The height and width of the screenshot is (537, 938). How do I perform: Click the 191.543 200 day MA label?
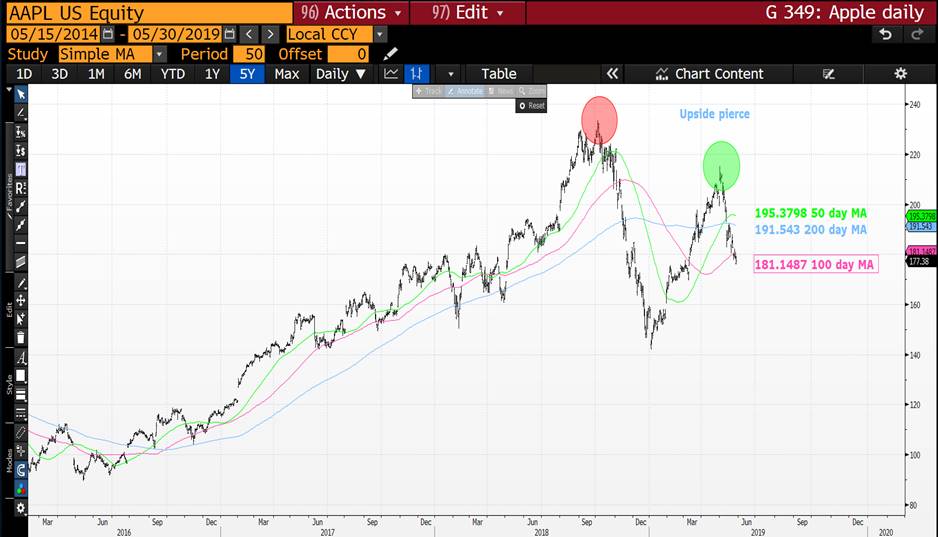click(x=811, y=230)
